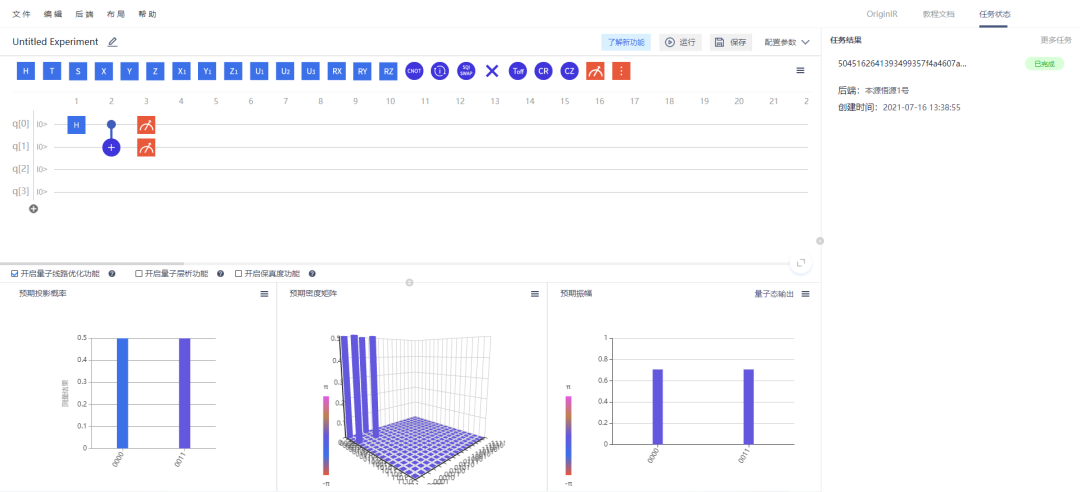Select the X gate tool

(103, 71)
